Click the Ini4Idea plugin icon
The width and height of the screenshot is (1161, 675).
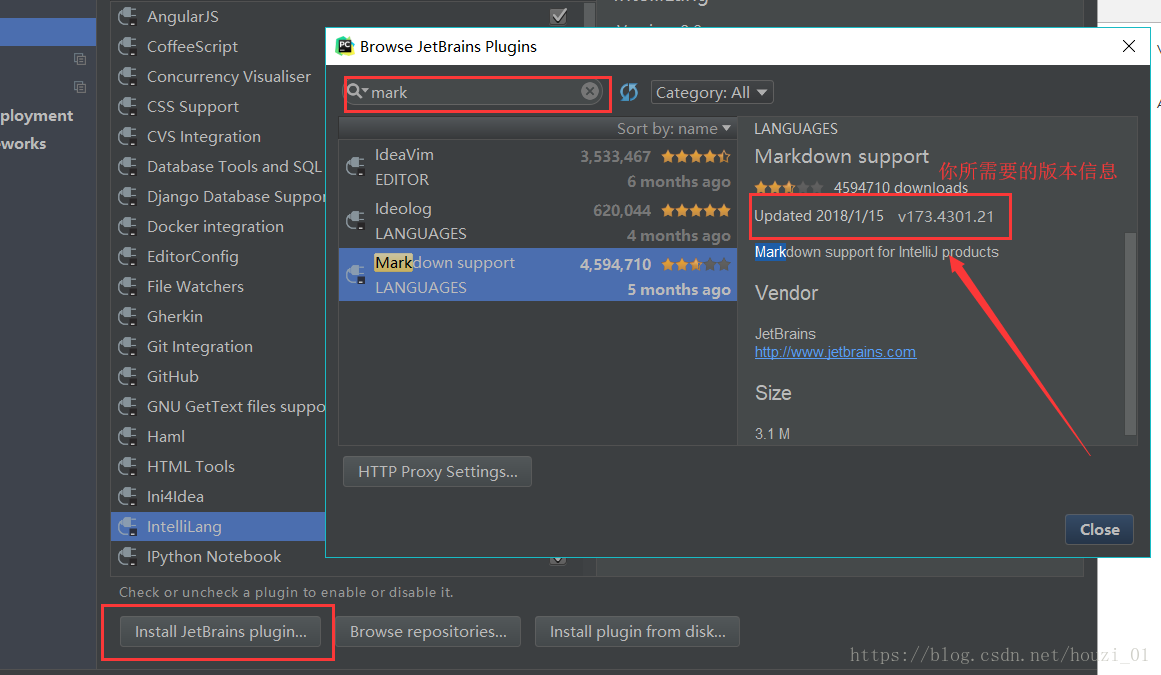127,496
